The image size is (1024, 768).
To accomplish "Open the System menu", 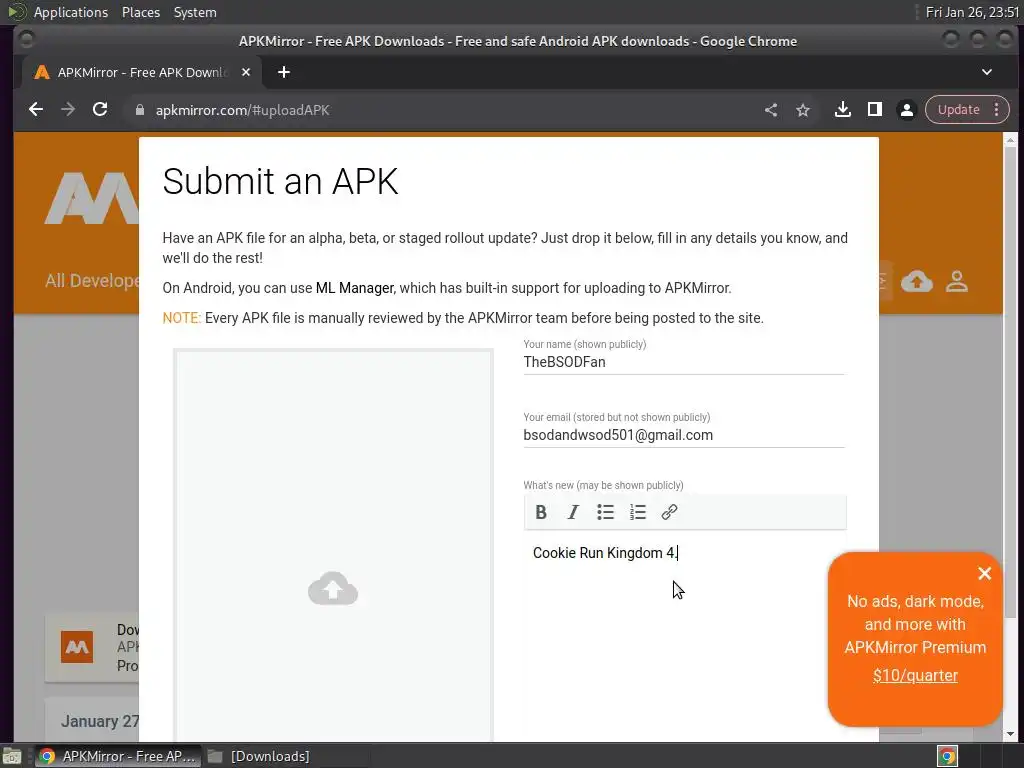I will pos(195,12).
